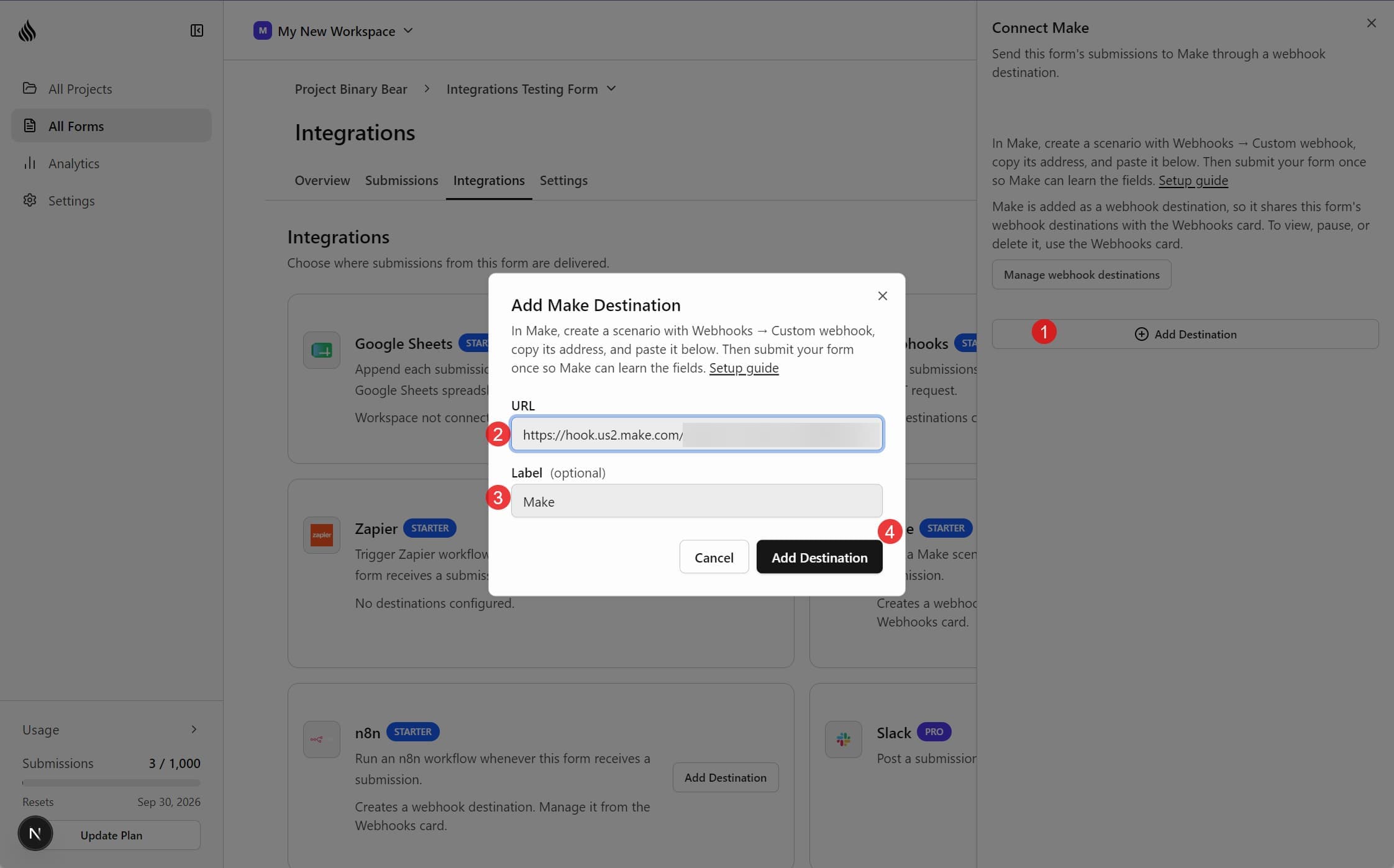Click the round N avatar icon

click(x=35, y=833)
